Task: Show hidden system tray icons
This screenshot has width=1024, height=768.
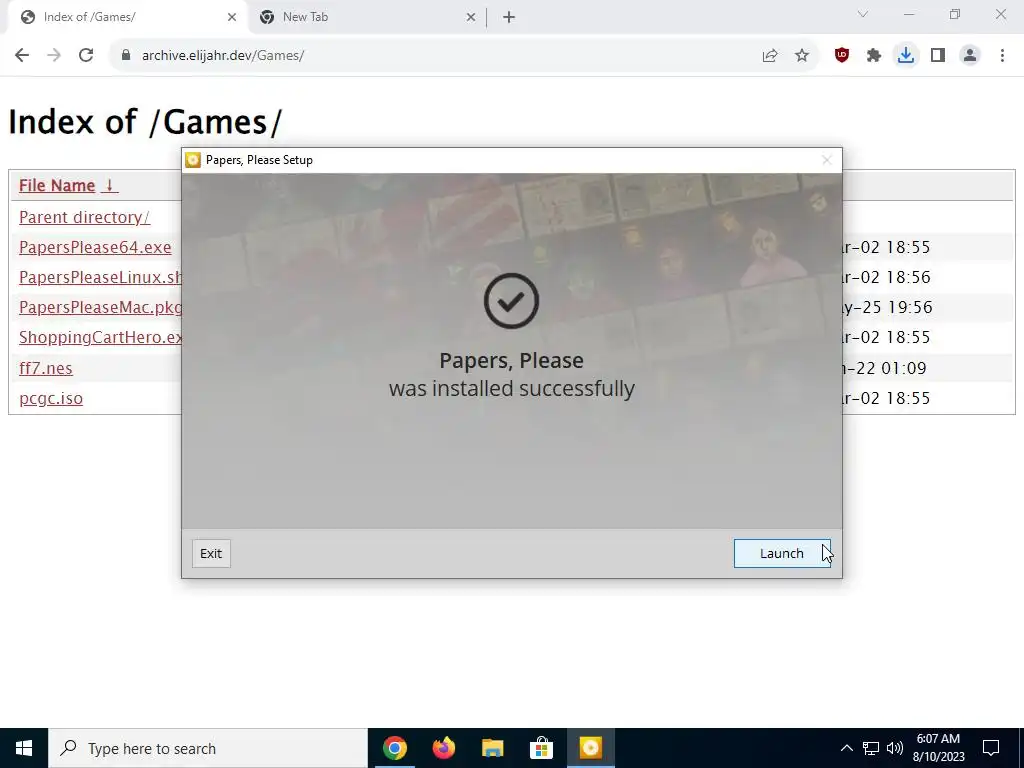Action: click(846, 748)
